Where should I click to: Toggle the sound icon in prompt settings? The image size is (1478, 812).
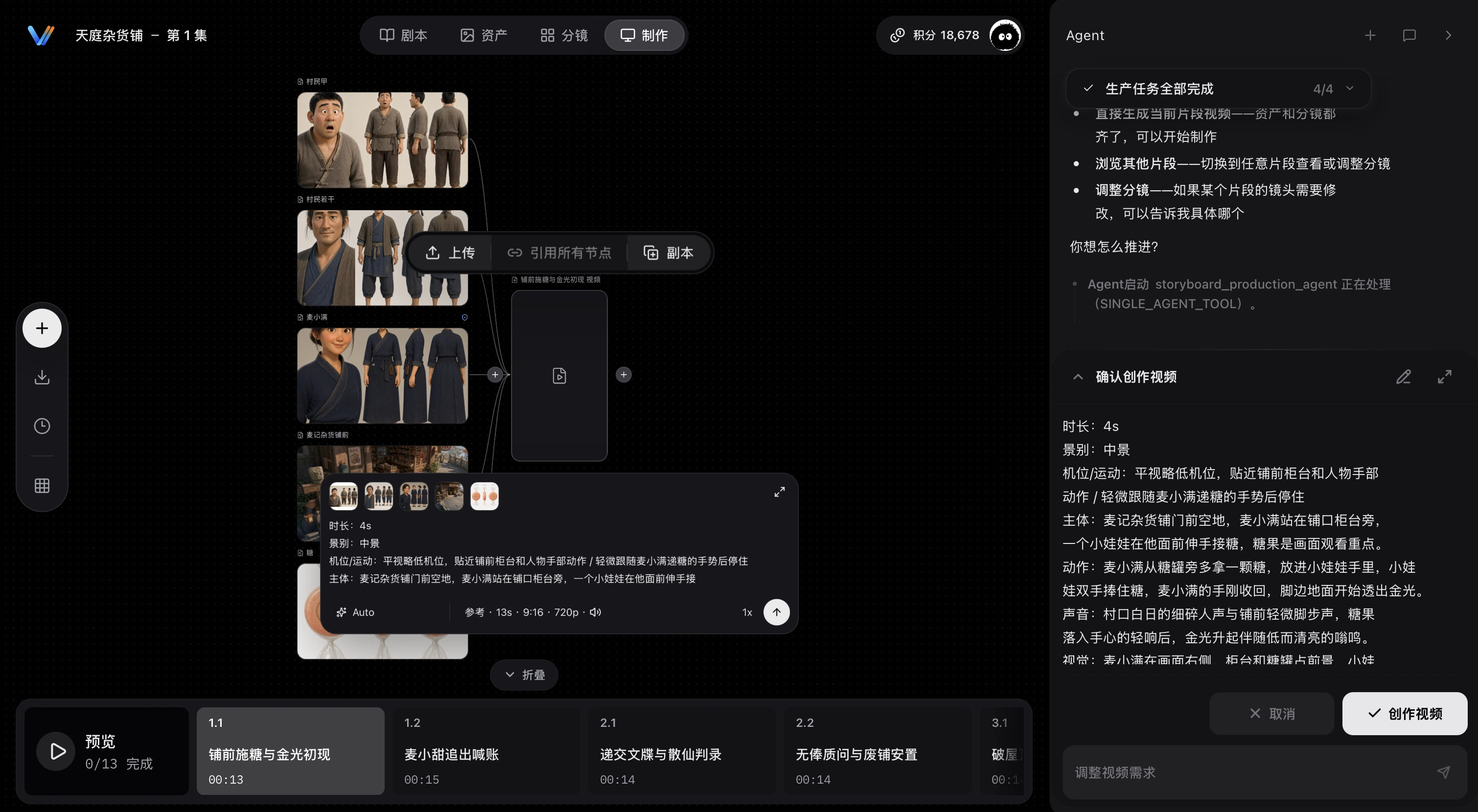tap(596, 612)
